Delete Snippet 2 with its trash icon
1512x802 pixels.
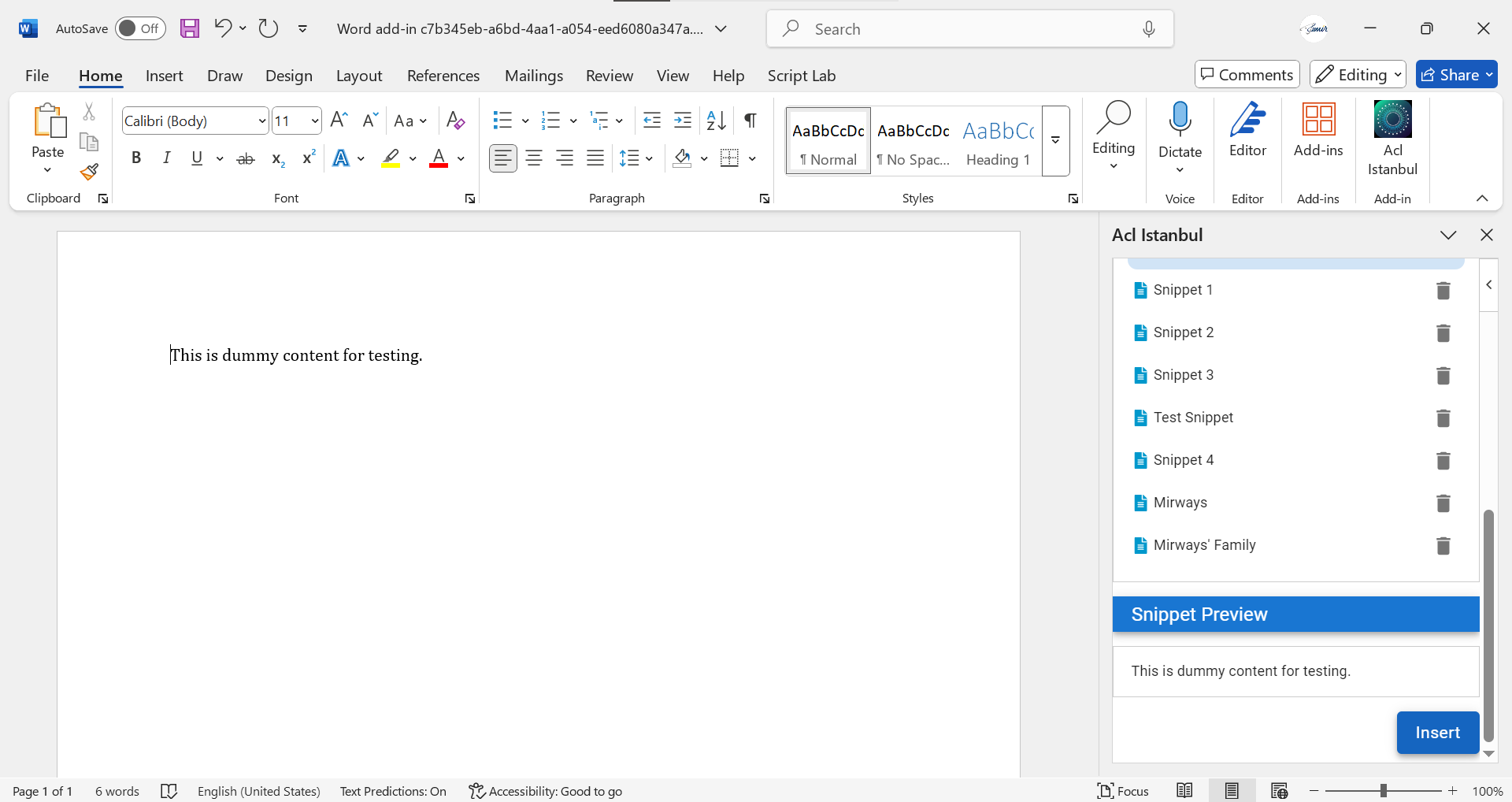1443,333
